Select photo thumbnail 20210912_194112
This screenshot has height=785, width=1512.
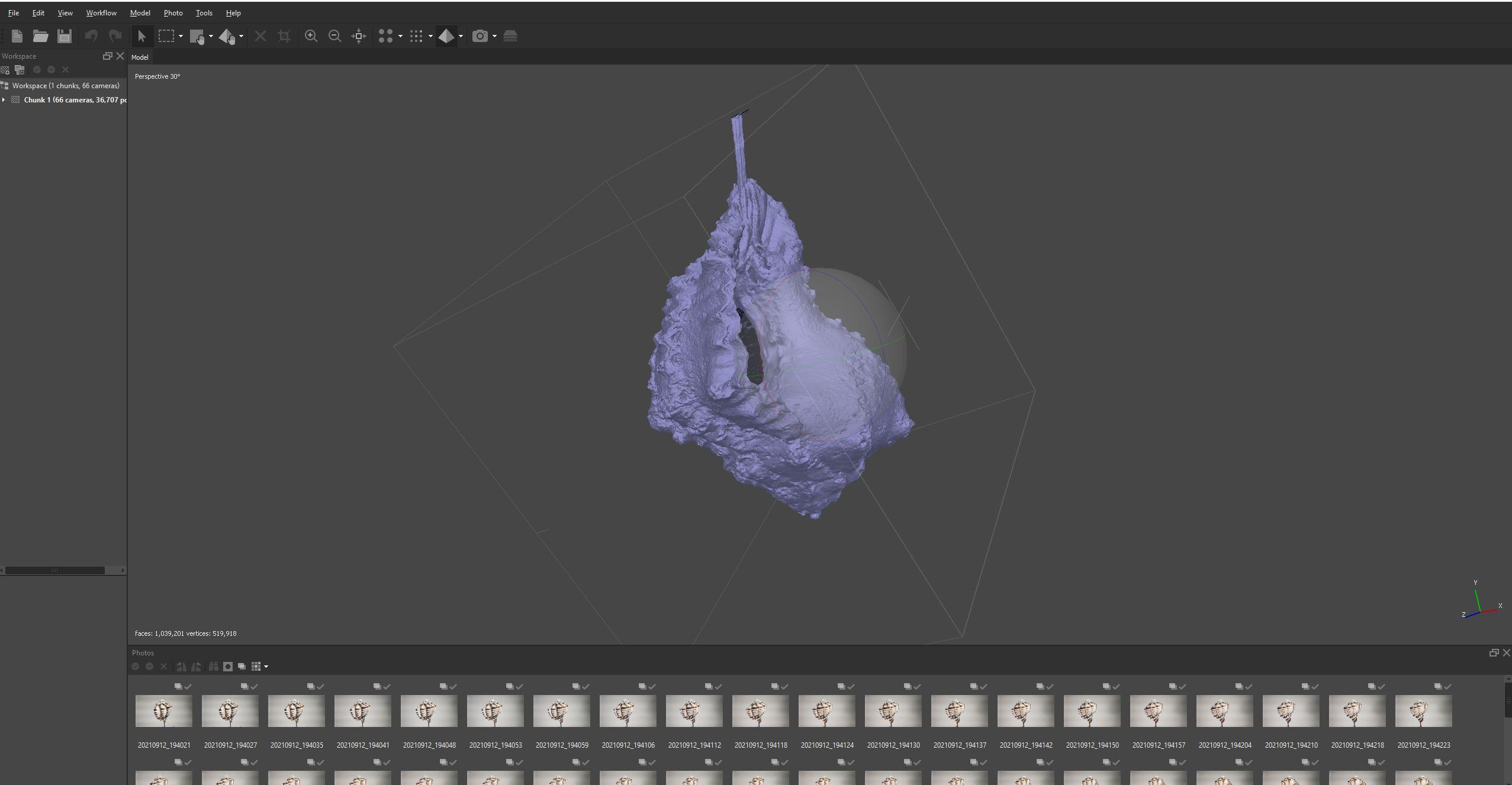point(694,711)
